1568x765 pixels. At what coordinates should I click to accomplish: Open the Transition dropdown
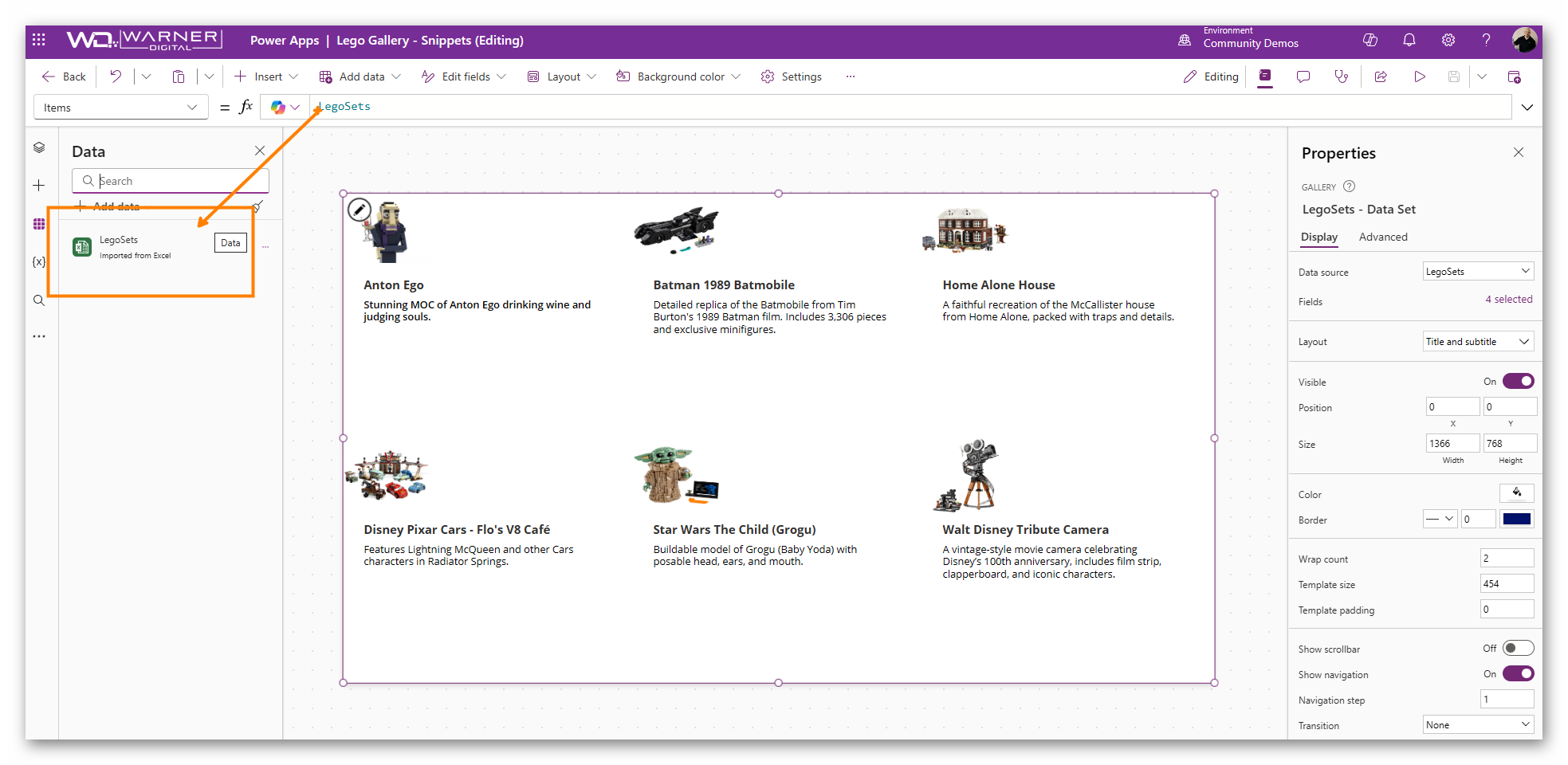pos(1478,724)
